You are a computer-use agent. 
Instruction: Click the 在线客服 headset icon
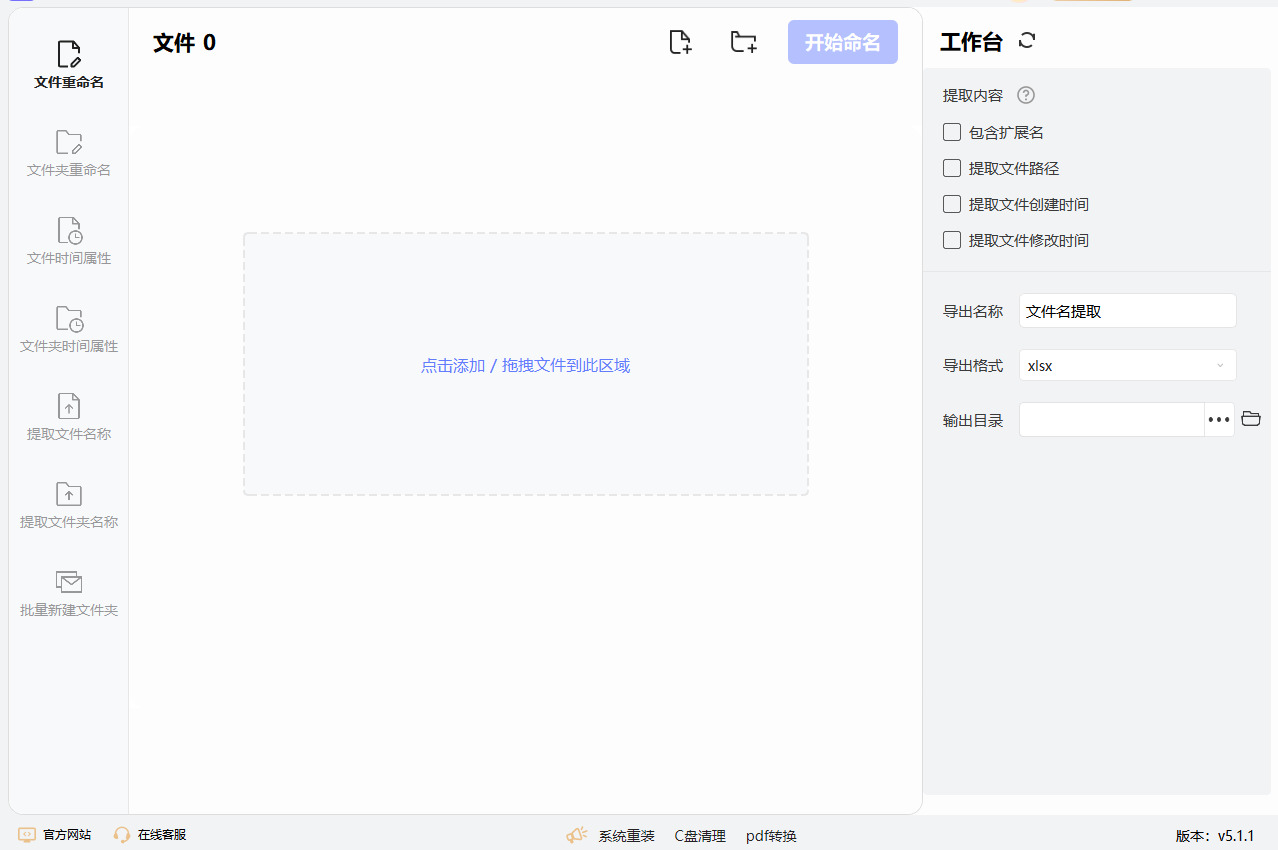tap(122, 835)
